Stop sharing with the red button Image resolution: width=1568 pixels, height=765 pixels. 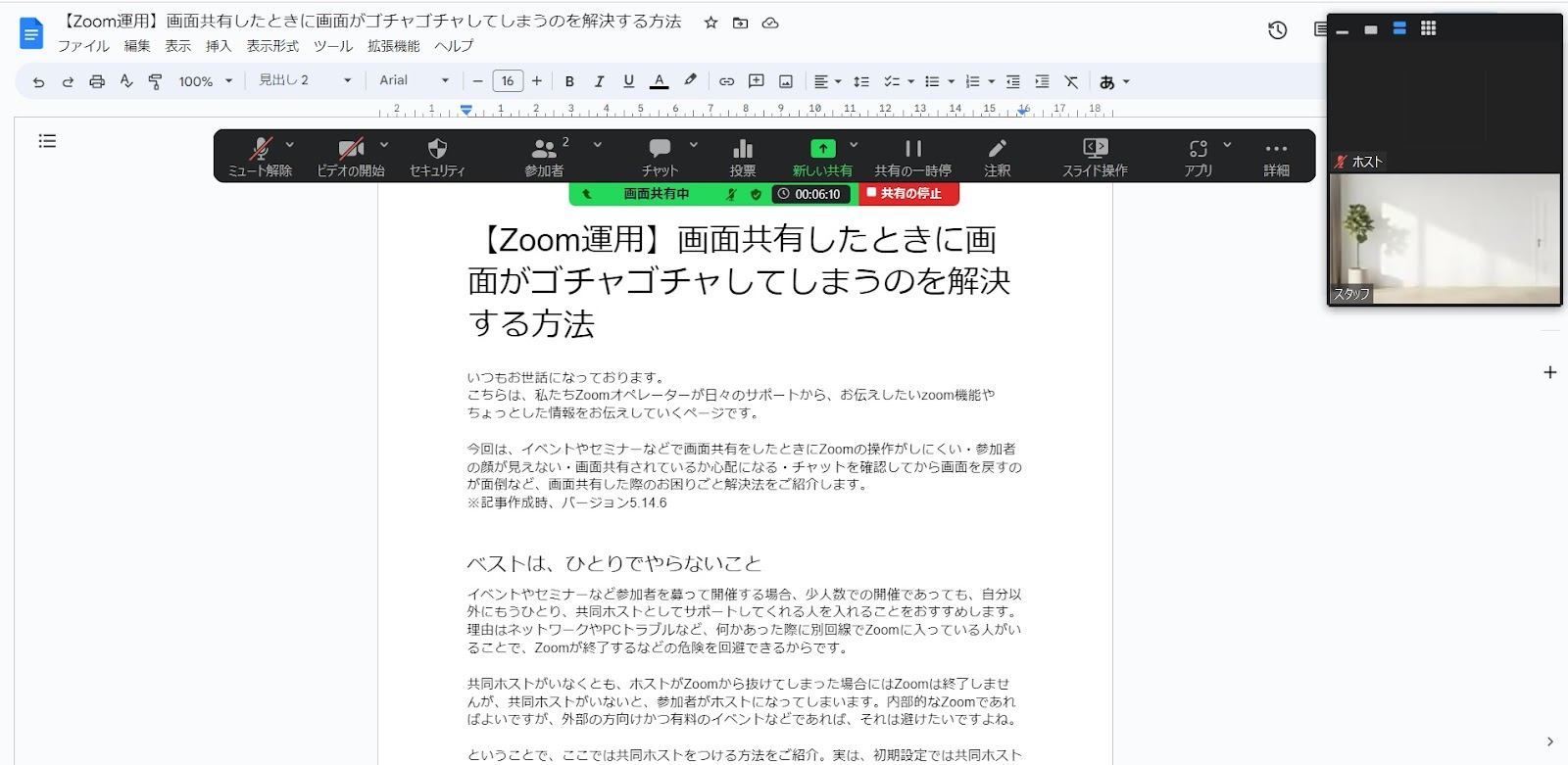908,194
